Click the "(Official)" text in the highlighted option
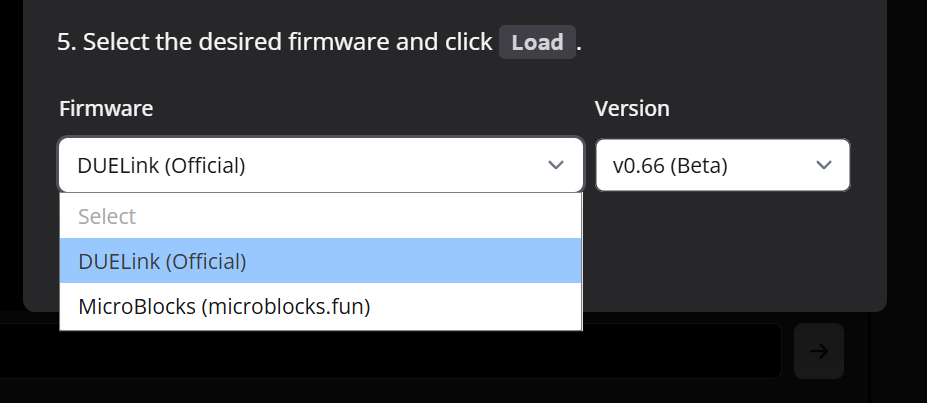The width and height of the screenshot is (927, 403). point(205,261)
